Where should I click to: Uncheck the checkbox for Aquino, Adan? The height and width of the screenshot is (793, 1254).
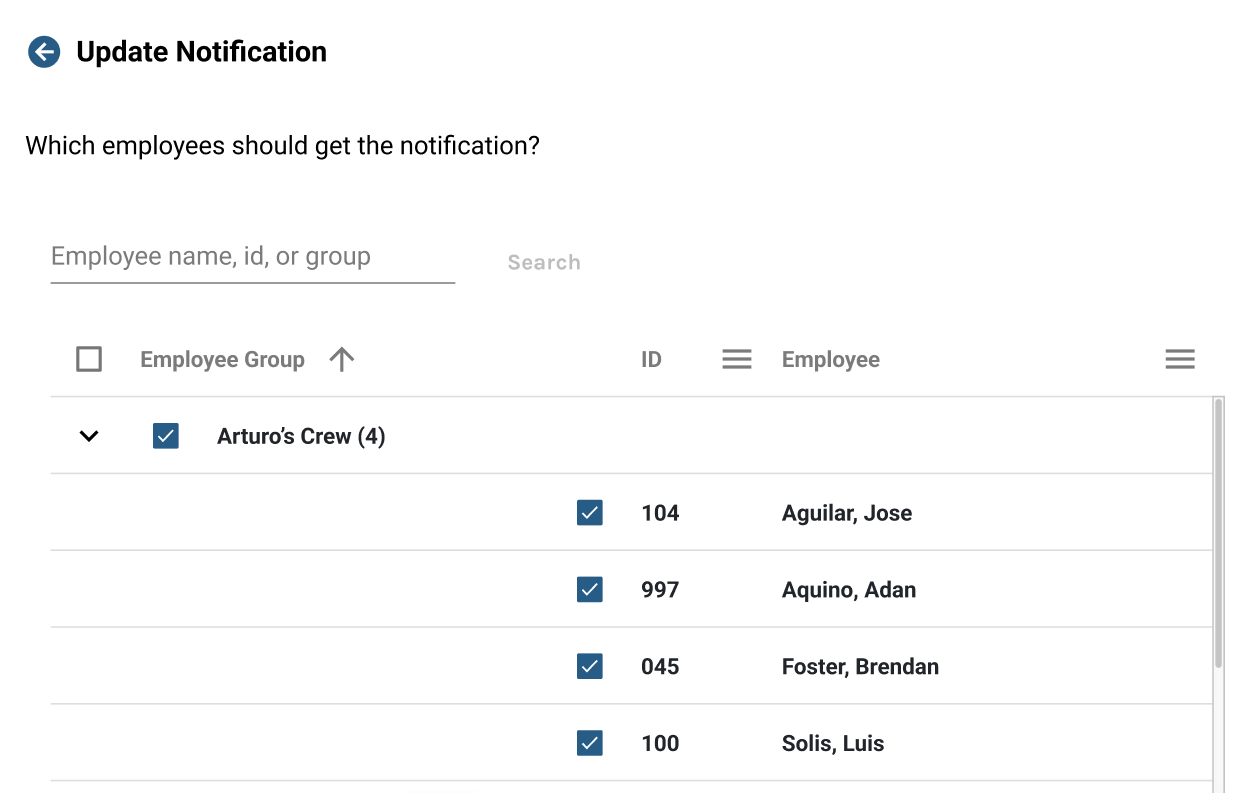(x=590, y=590)
